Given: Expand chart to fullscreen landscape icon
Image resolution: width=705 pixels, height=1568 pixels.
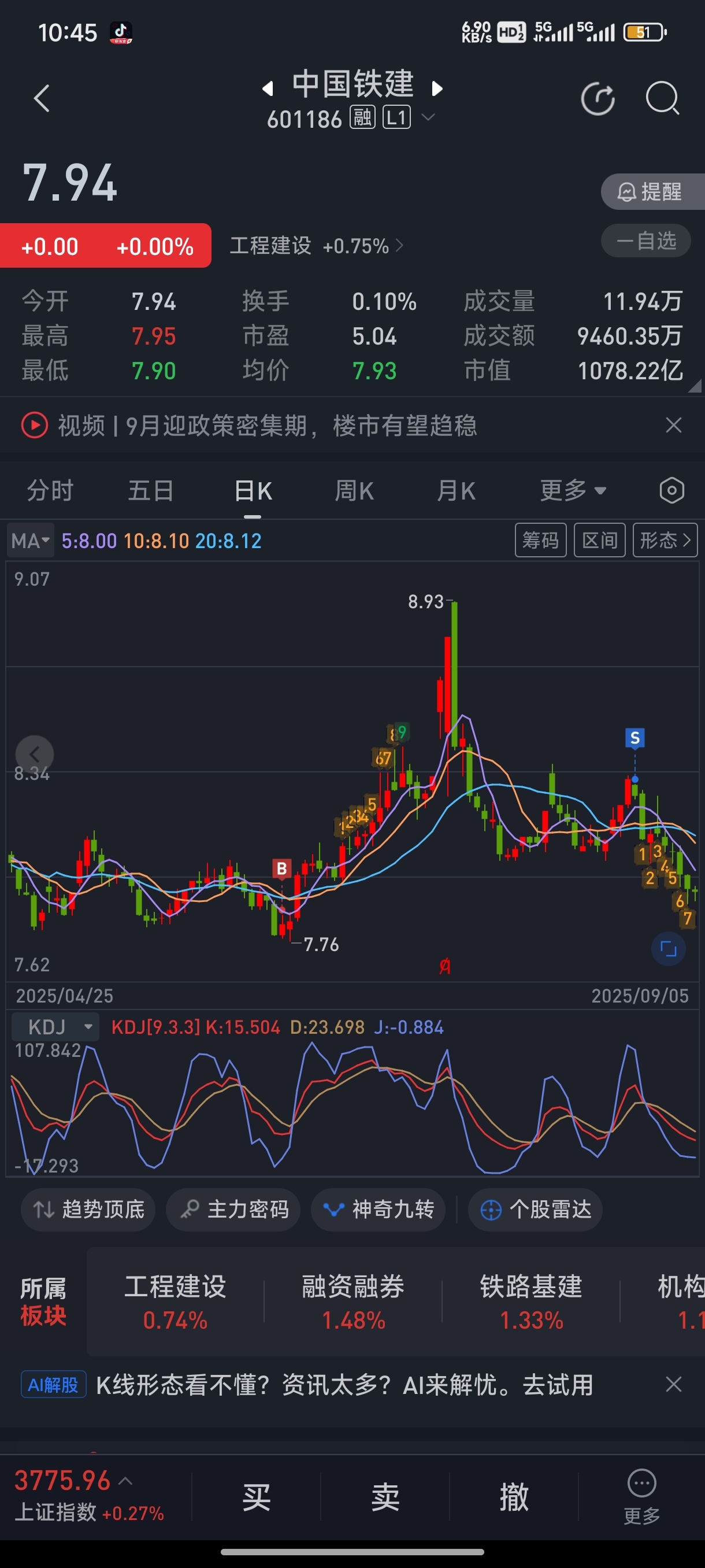Looking at the screenshot, I should pyautogui.click(x=669, y=948).
